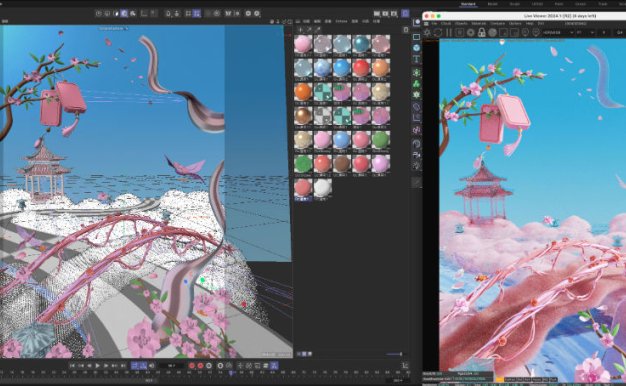Viewport: 626px width, 386px height.
Task: Switch to the Standard layout tab
Action: (468, 4)
